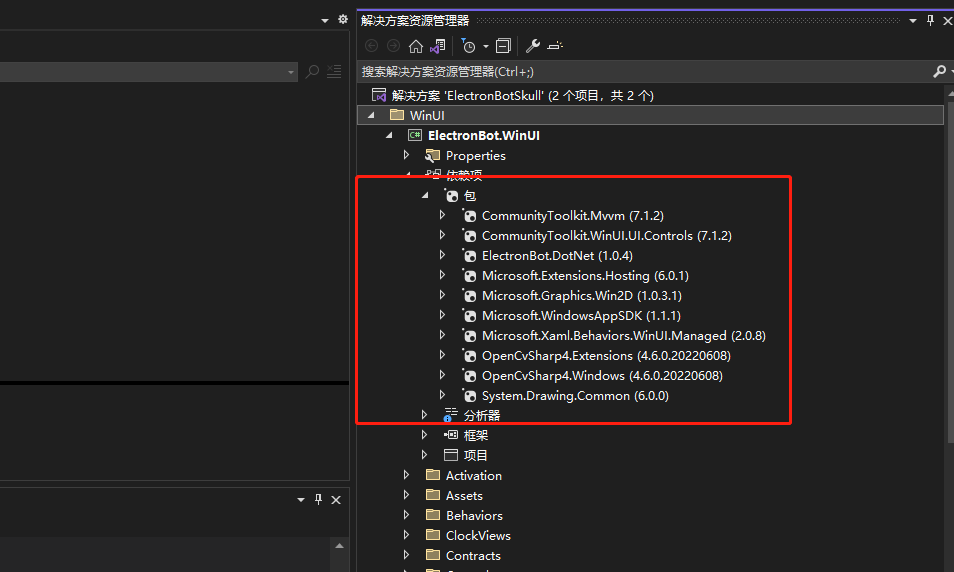Screen dimensions: 954x572
Task: Open the pending changes filter dropdown arrow
Action: coord(486,46)
